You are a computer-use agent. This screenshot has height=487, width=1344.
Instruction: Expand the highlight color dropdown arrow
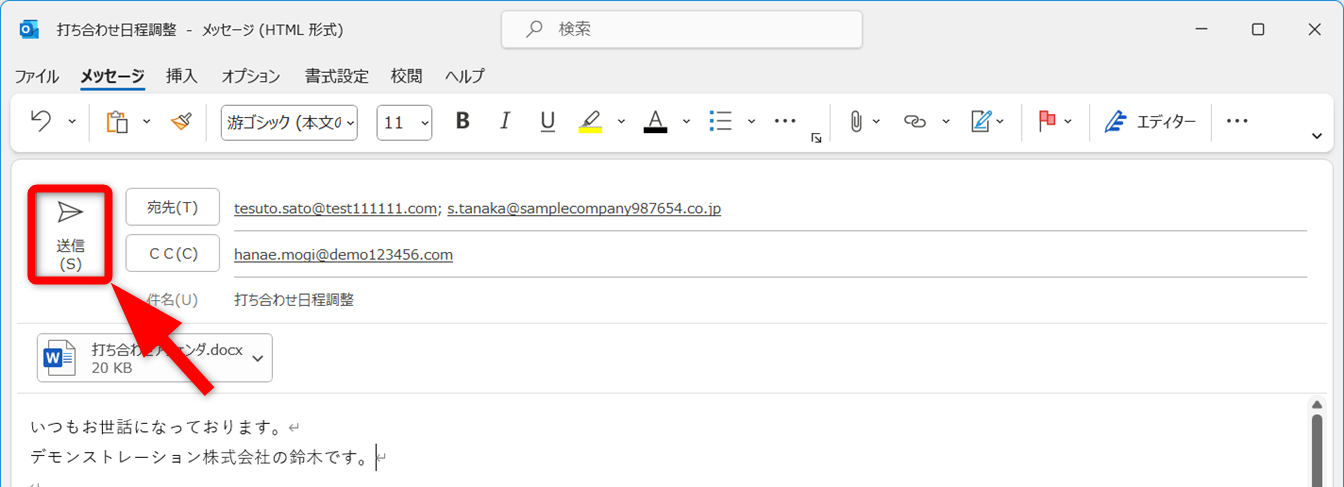pos(620,122)
